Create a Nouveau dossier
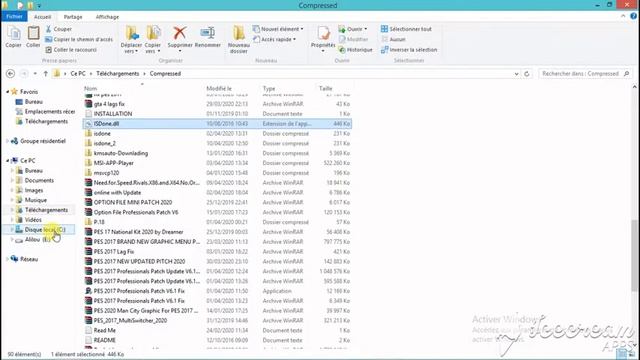This screenshot has width=640, height=360. point(239,39)
